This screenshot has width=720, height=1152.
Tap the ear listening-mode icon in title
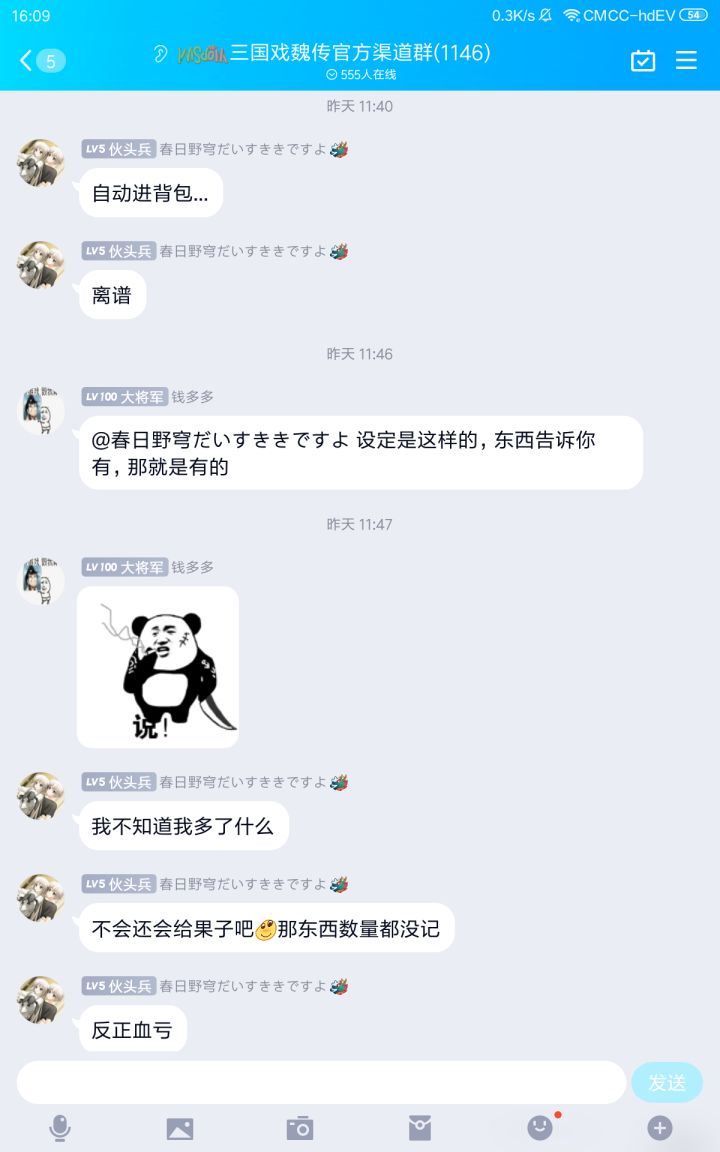[160, 54]
